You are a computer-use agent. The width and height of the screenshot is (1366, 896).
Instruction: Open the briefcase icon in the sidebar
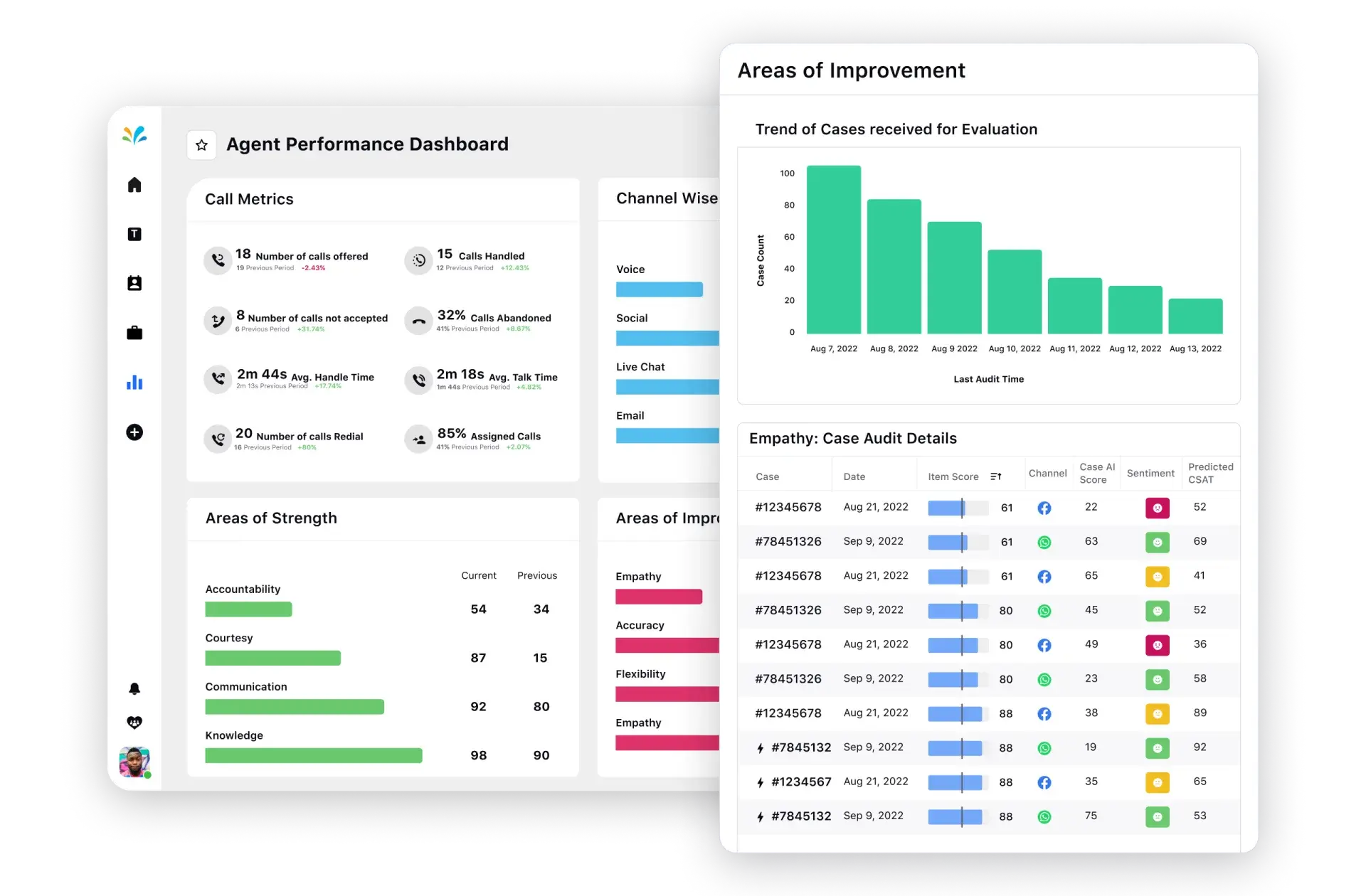point(134,333)
